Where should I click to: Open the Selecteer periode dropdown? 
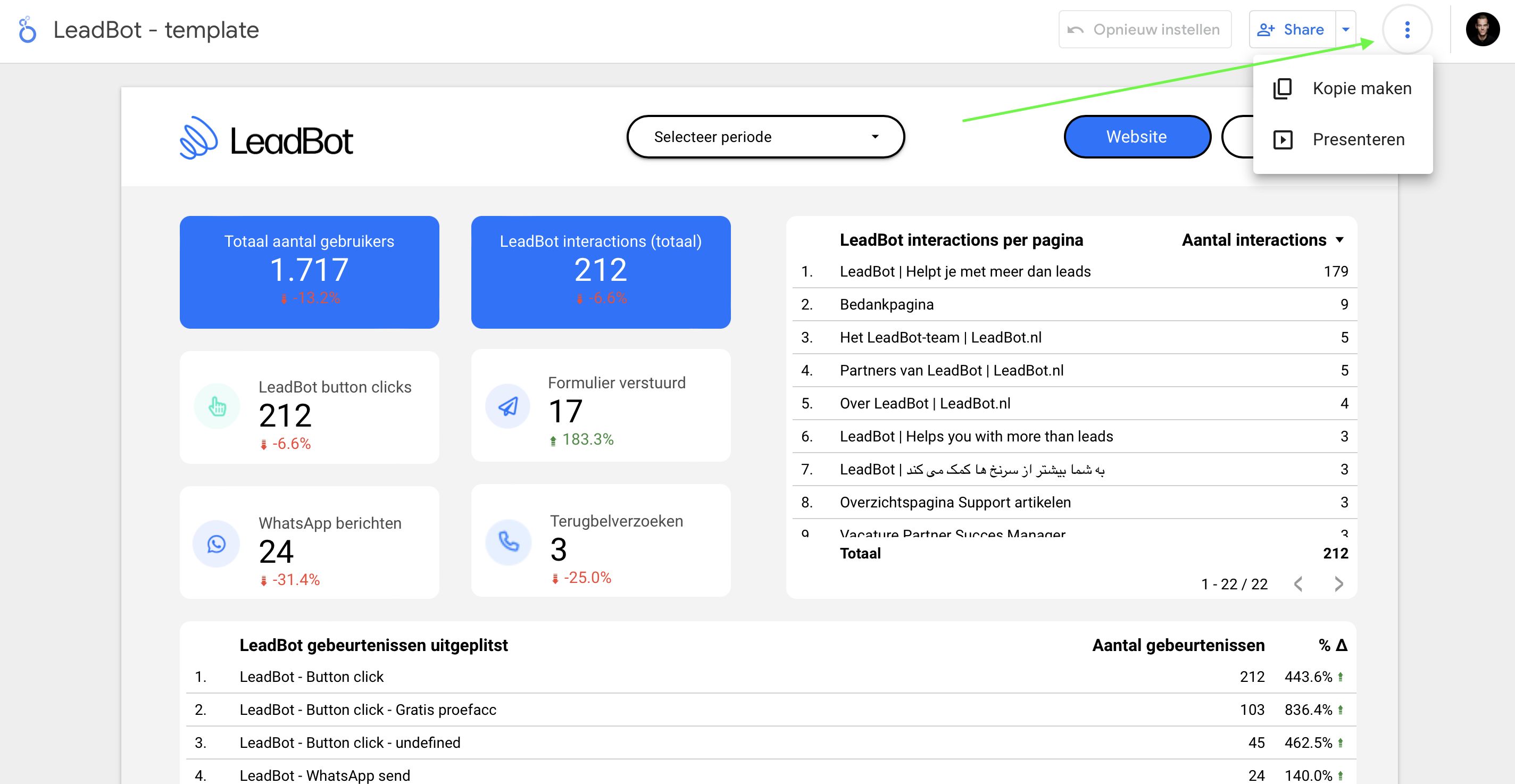coord(765,137)
